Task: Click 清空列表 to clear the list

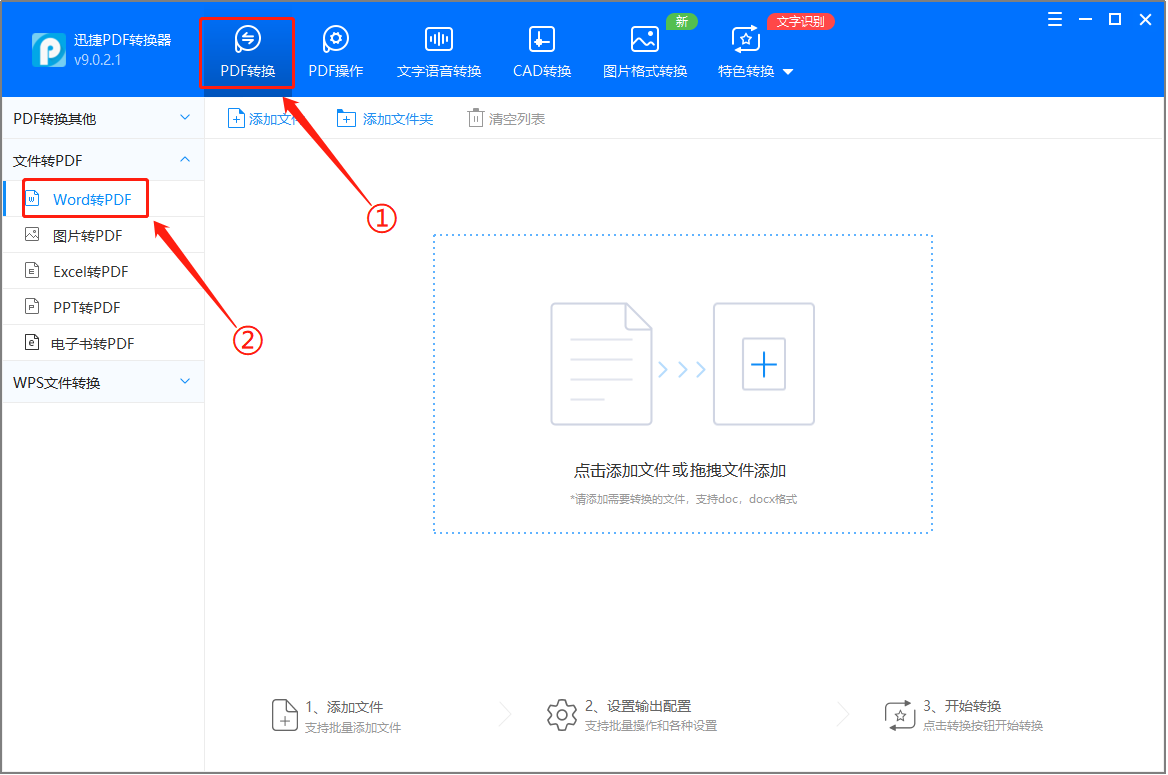Action: 507,118
